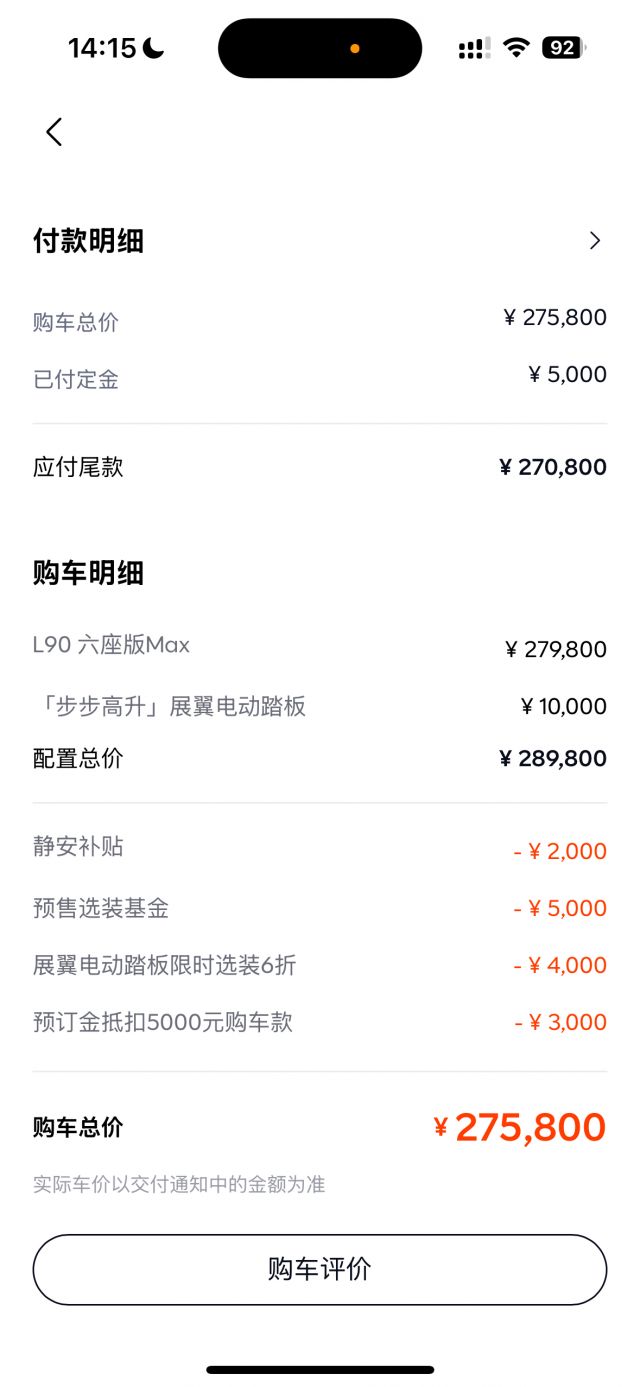
Task: Open details via the right-facing chevron
Action: click(x=595, y=241)
